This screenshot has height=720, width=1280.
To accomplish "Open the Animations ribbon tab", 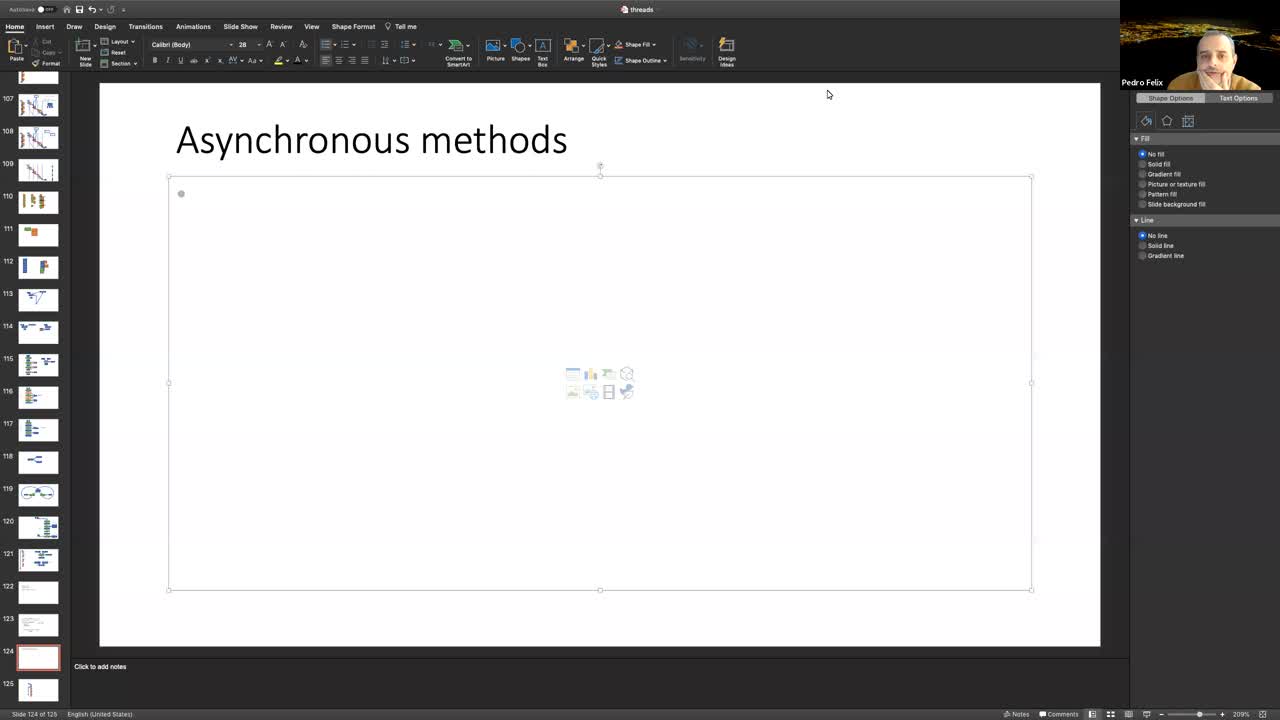I will tap(193, 27).
